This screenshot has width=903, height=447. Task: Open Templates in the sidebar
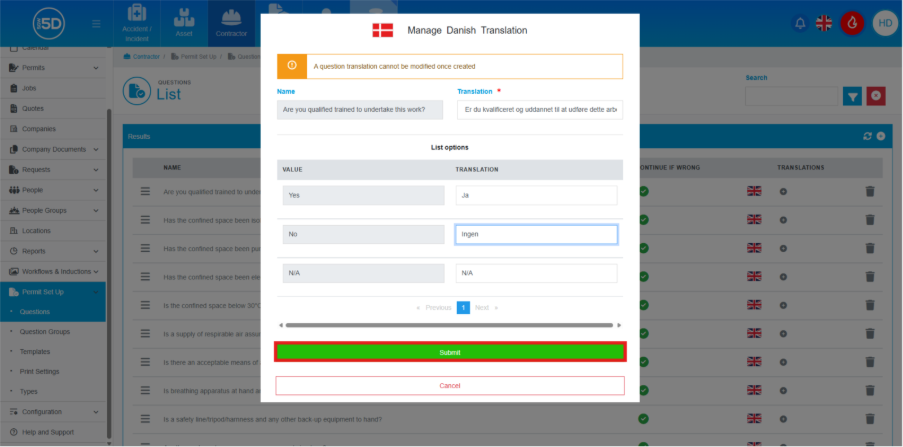(37, 351)
